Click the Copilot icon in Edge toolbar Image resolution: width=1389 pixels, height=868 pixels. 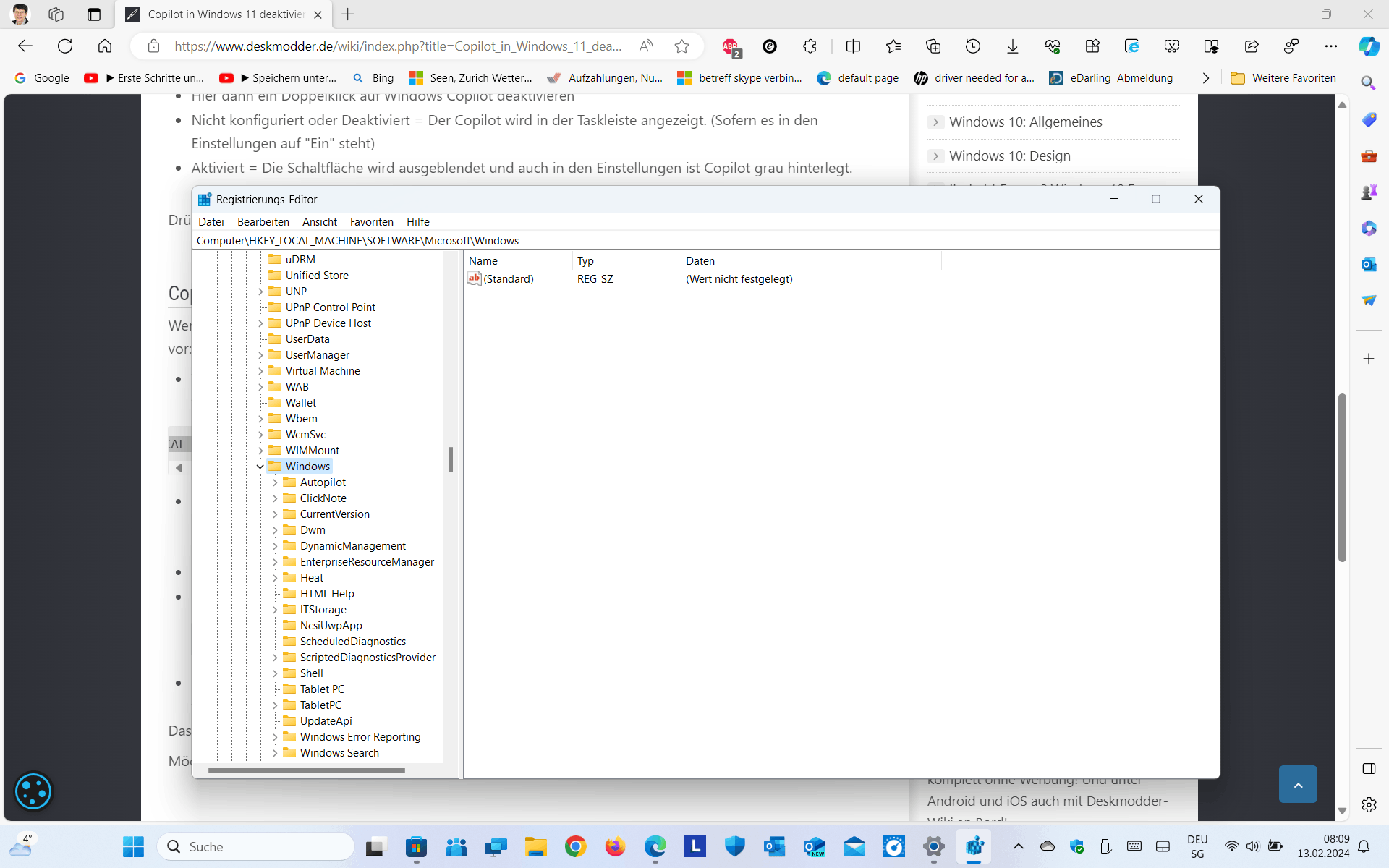coord(1368,46)
